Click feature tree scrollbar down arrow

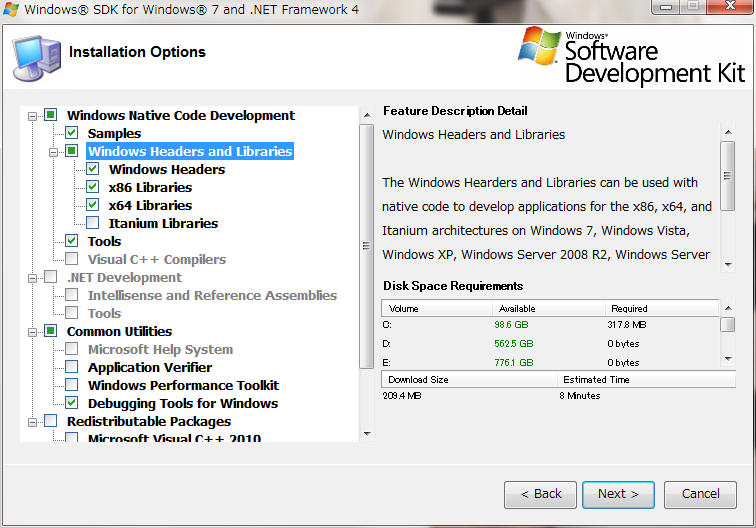tap(367, 434)
